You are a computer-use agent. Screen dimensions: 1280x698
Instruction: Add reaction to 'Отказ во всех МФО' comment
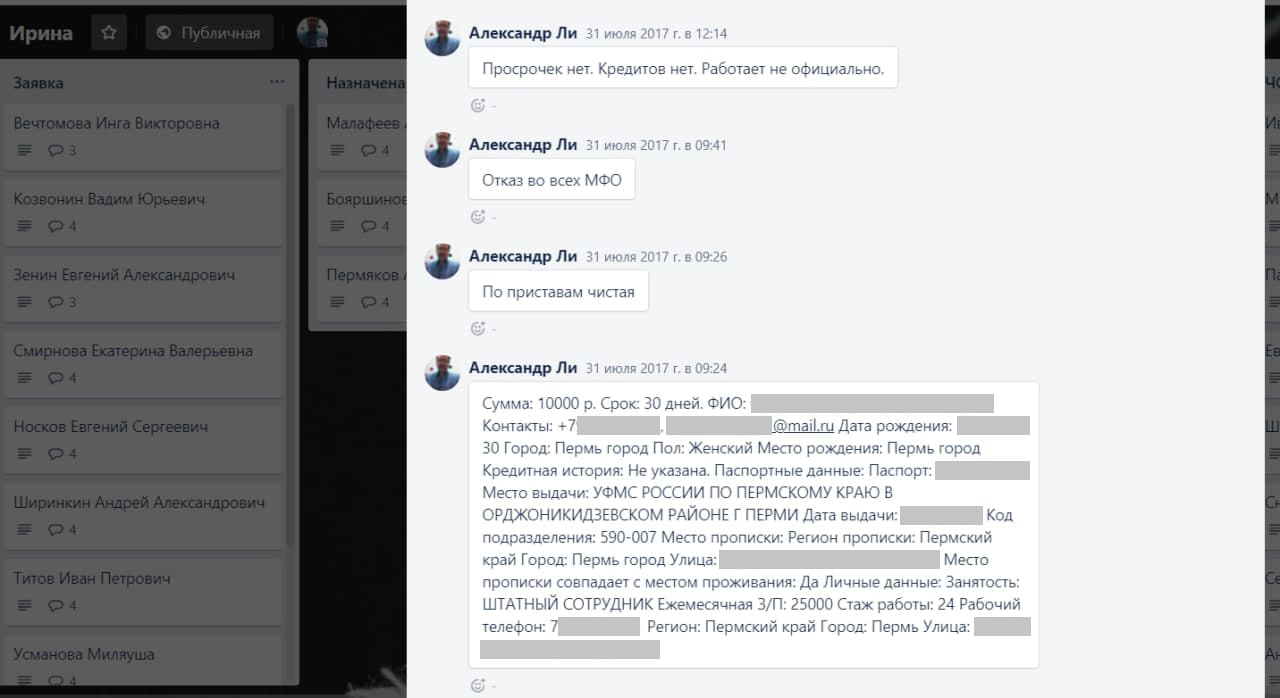click(477, 217)
